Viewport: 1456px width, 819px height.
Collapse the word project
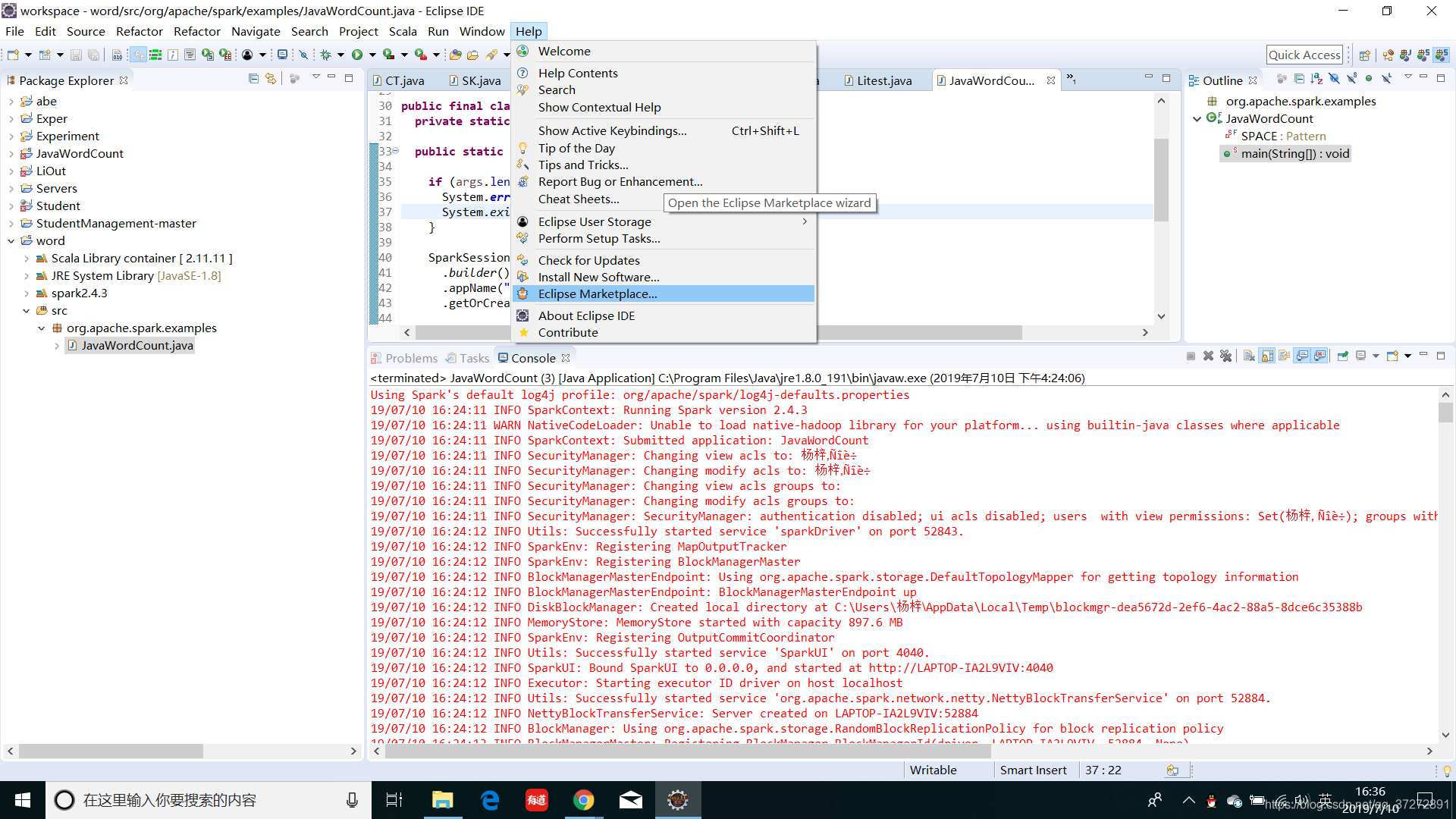(x=11, y=241)
